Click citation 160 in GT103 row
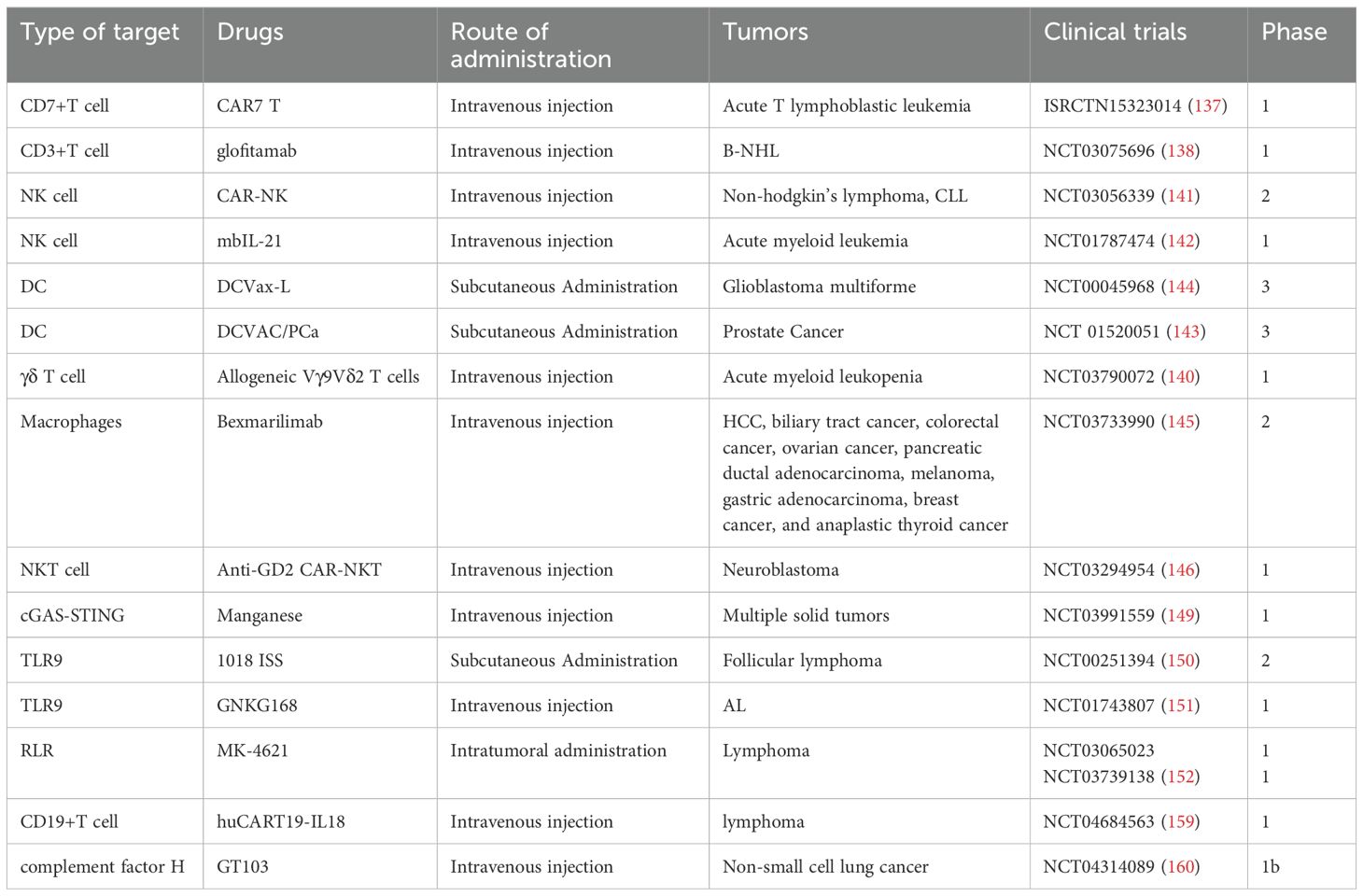The width and height of the screenshot is (1363, 896). pyautogui.click(x=1180, y=866)
